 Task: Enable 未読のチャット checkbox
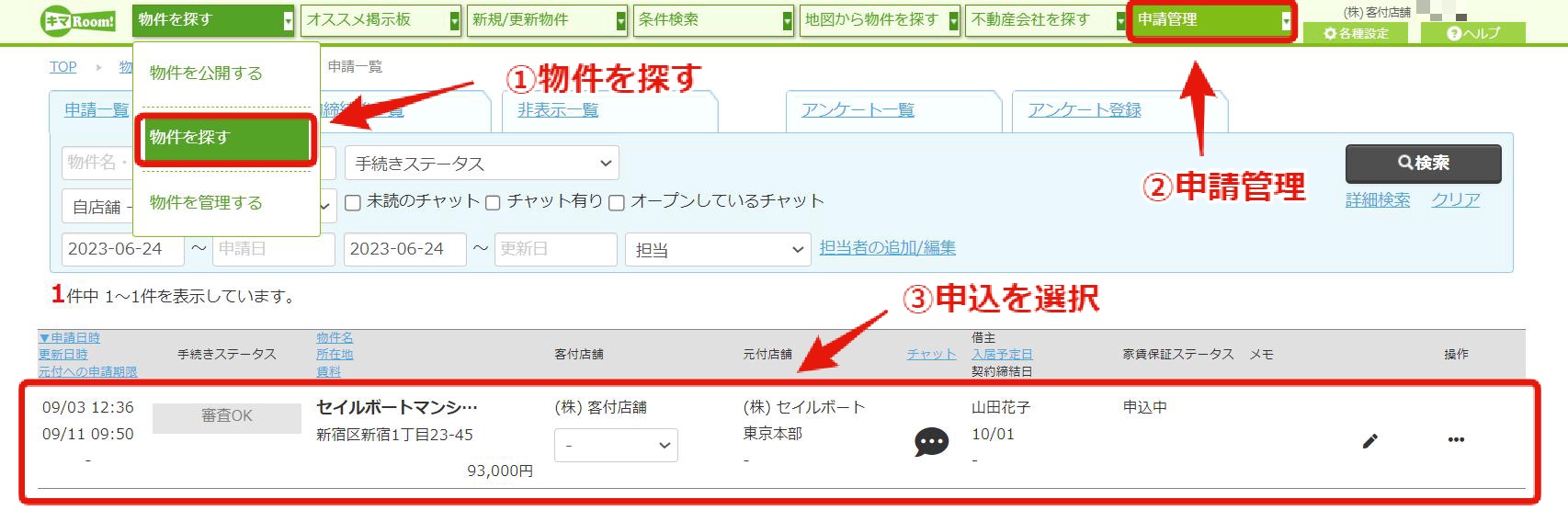[353, 203]
